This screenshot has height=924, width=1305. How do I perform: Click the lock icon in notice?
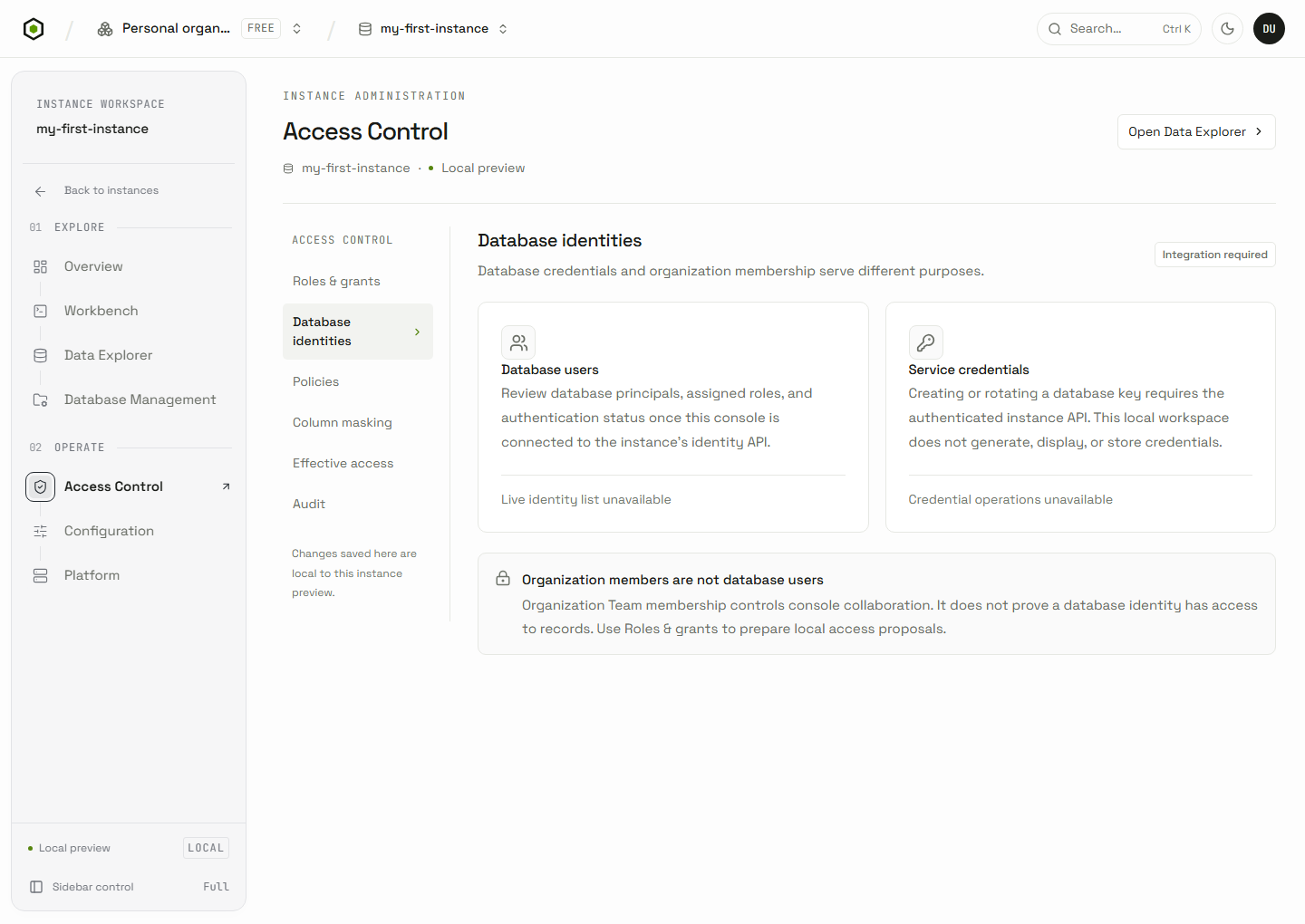[x=503, y=578]
